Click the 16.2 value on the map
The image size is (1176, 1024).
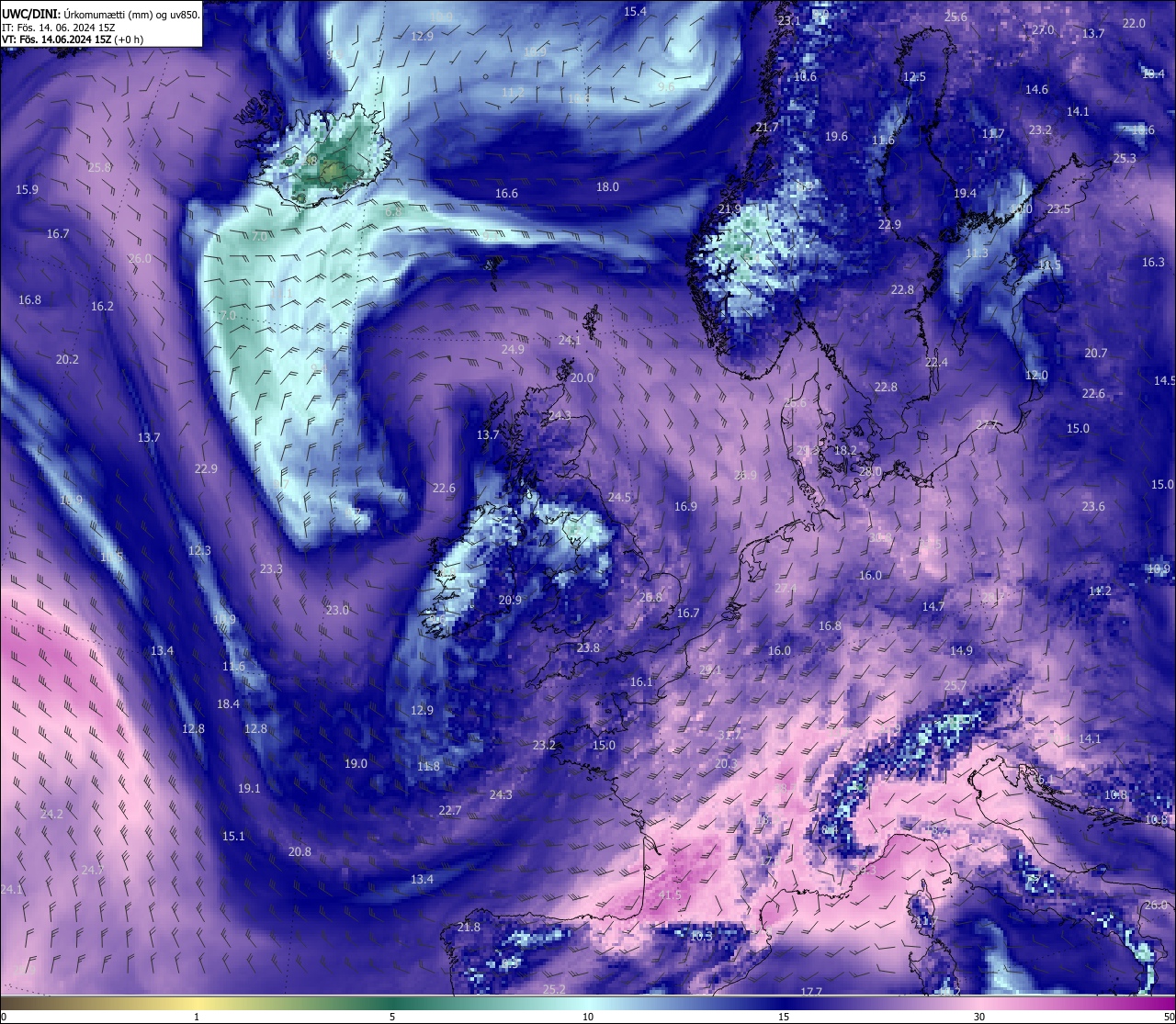click(x=102, y=306)
